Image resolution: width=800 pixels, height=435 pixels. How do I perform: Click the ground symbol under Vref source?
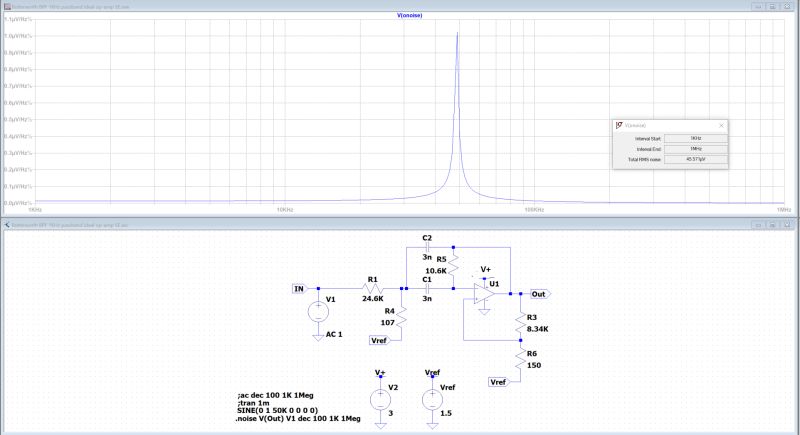pyautogui.click(x=432, y=425)
